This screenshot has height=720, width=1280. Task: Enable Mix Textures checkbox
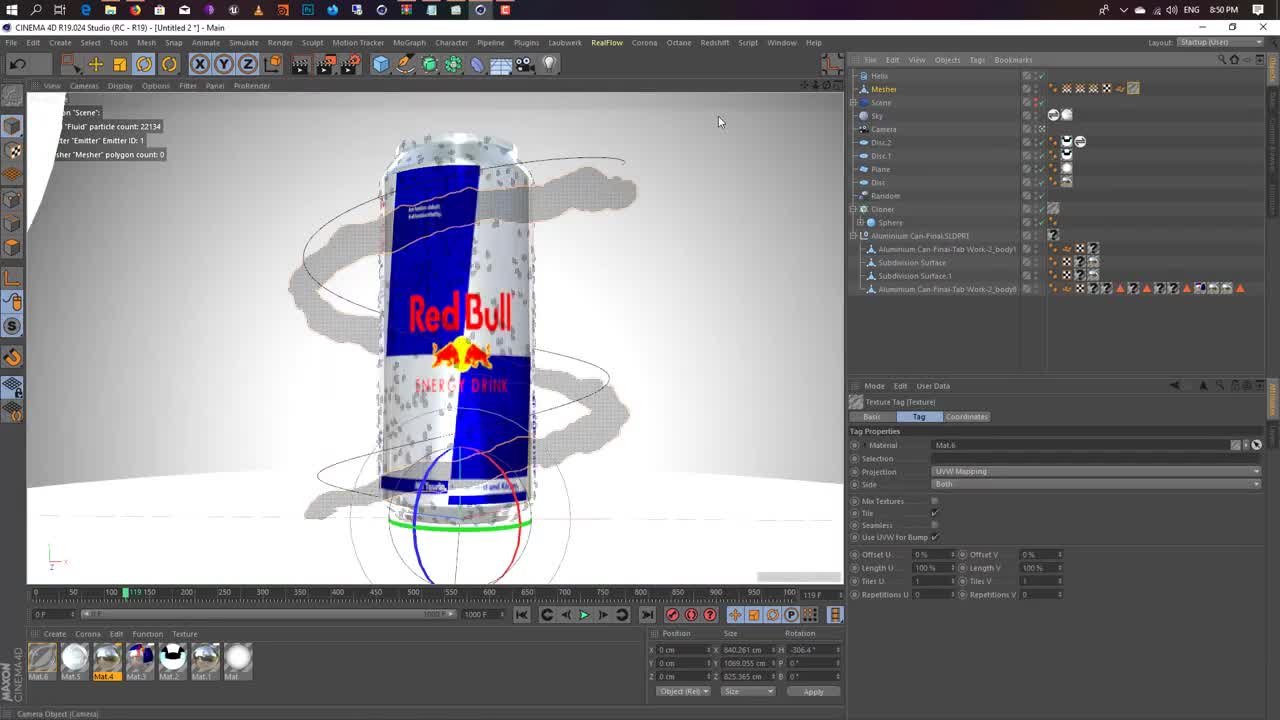[934, 501]
